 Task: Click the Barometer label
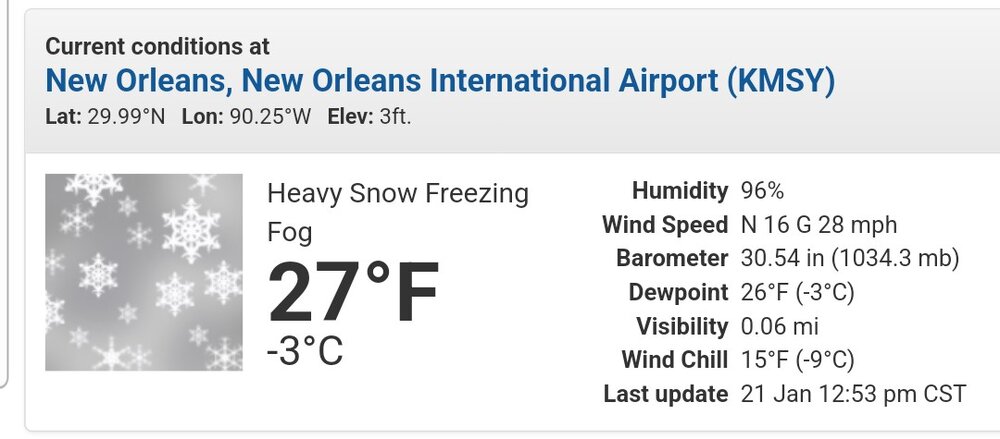pyautogui.click(x=672, y=259)
